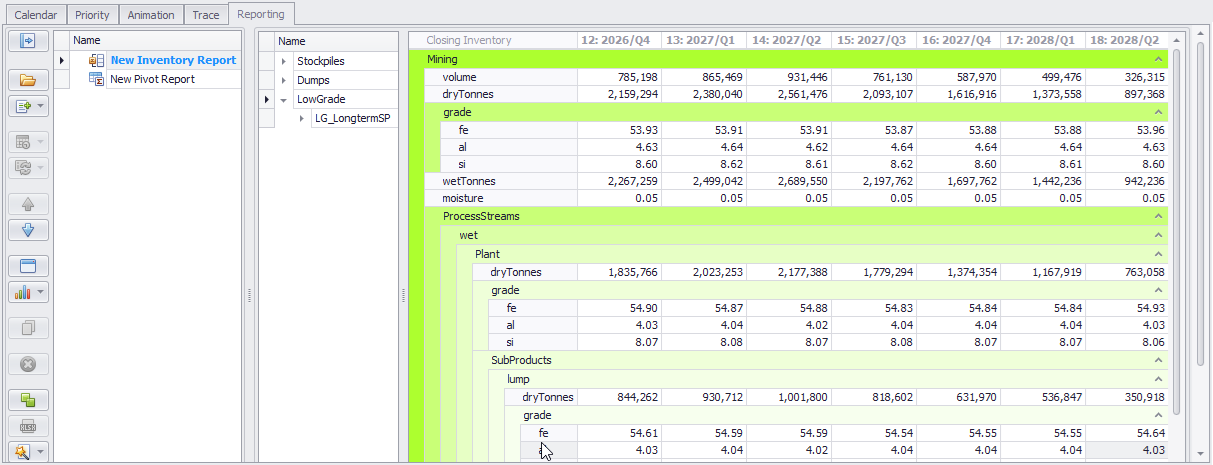
Task: Expand the LG_LongtermSP node
Action: [302, 119]
